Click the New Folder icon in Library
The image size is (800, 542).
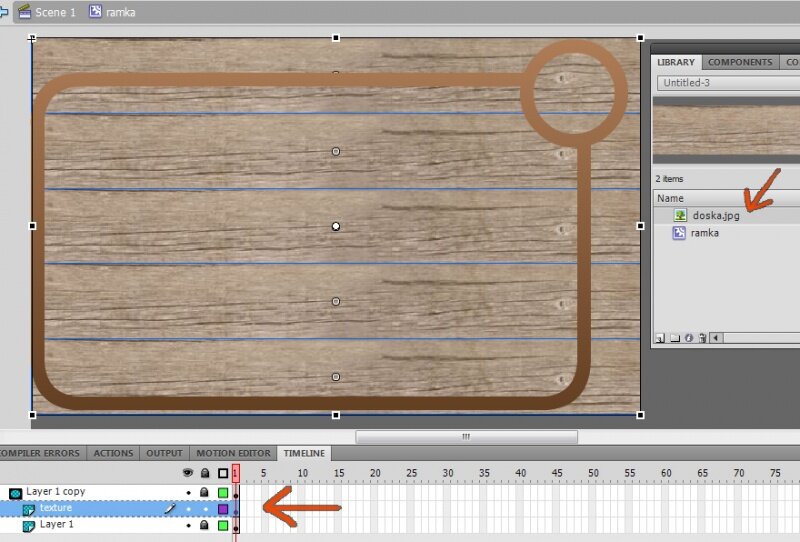click(x=674, y=338)
